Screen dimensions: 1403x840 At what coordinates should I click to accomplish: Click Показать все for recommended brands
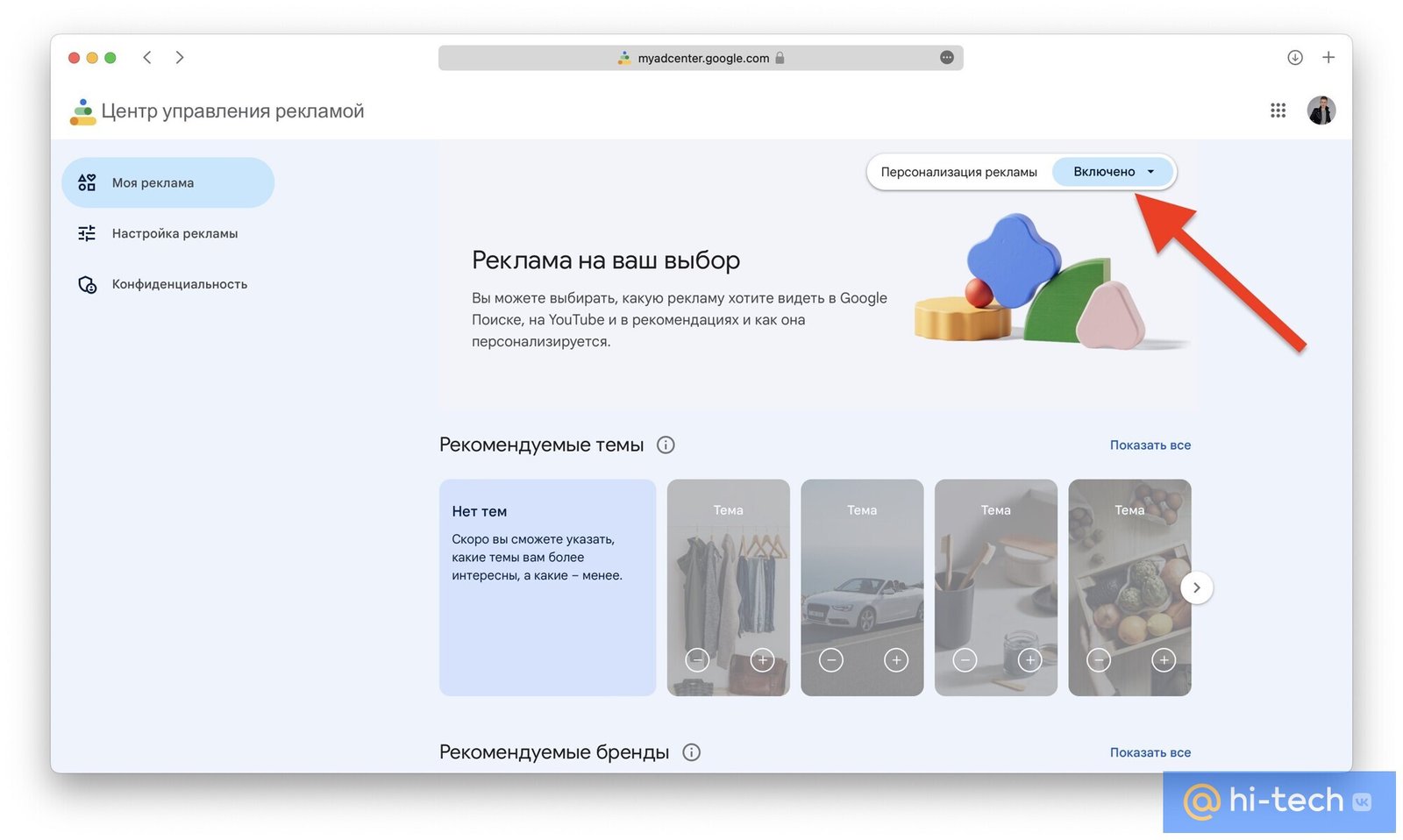tap(1150, 752)
